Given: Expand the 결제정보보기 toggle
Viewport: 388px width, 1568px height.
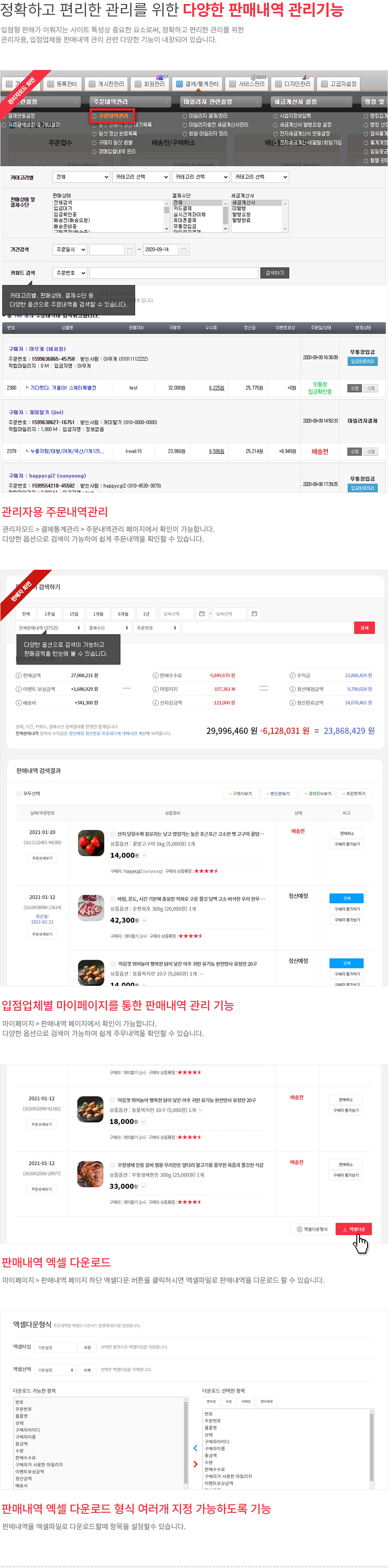Looking at the screenshot, I should [318, 794].
